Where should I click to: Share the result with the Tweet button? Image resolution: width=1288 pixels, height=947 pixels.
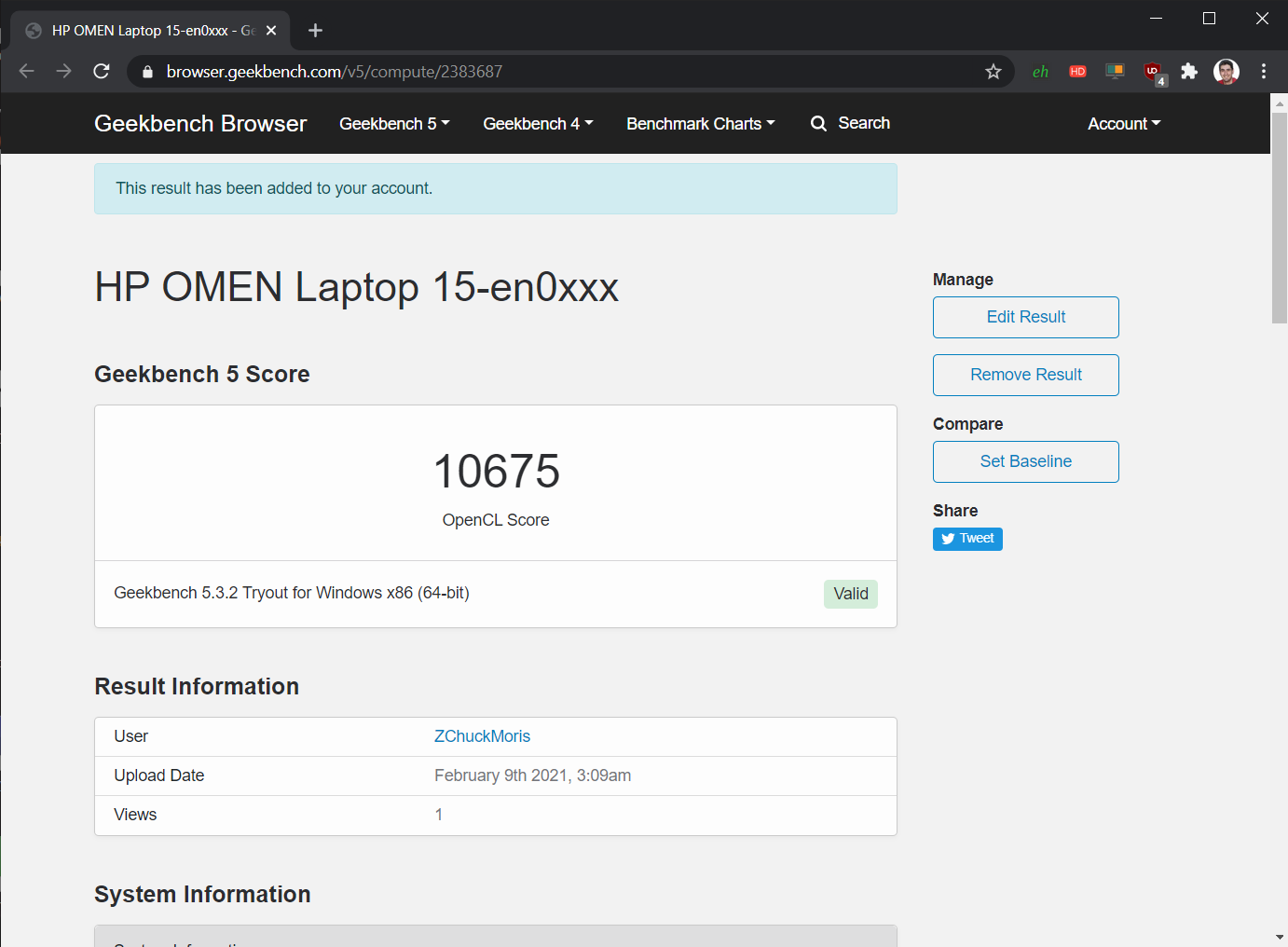tap(967, 539)
